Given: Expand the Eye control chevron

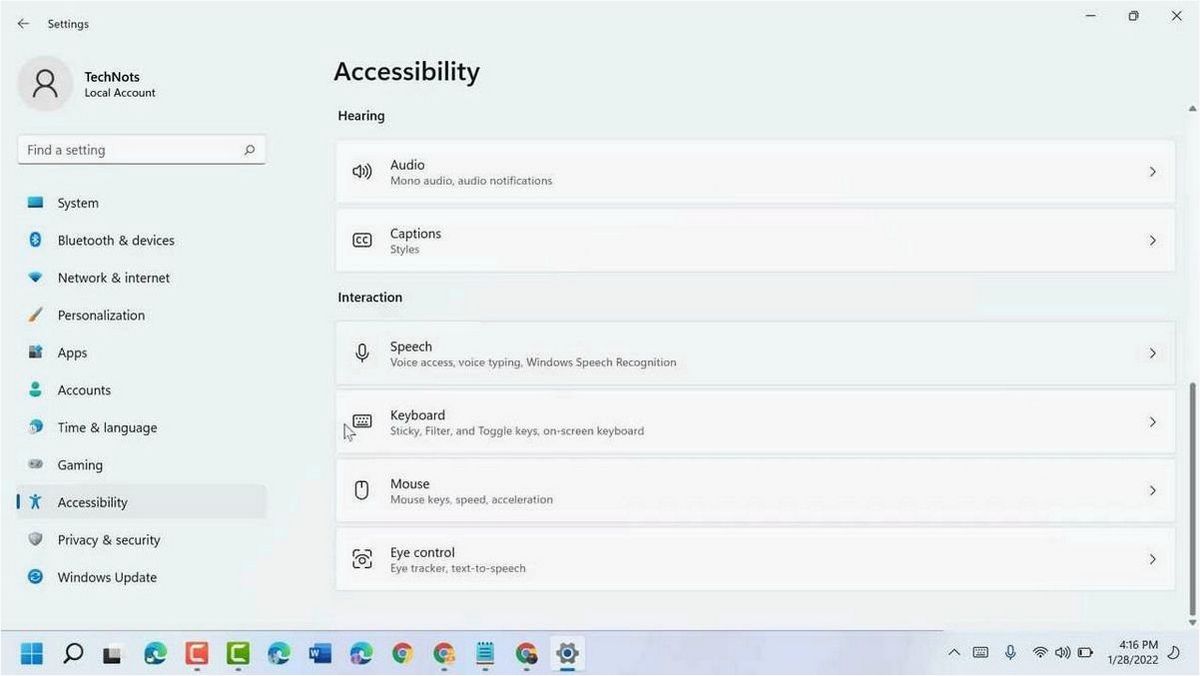Looking at the screenshot, I should point(1152,559).
